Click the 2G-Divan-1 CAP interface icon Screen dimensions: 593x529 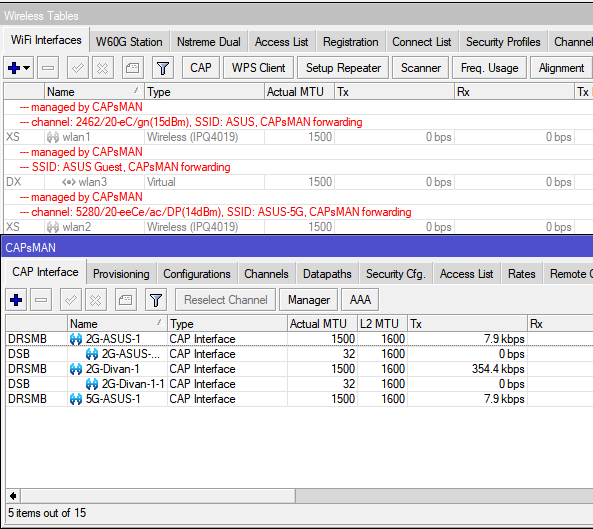[x=76, y=369]
